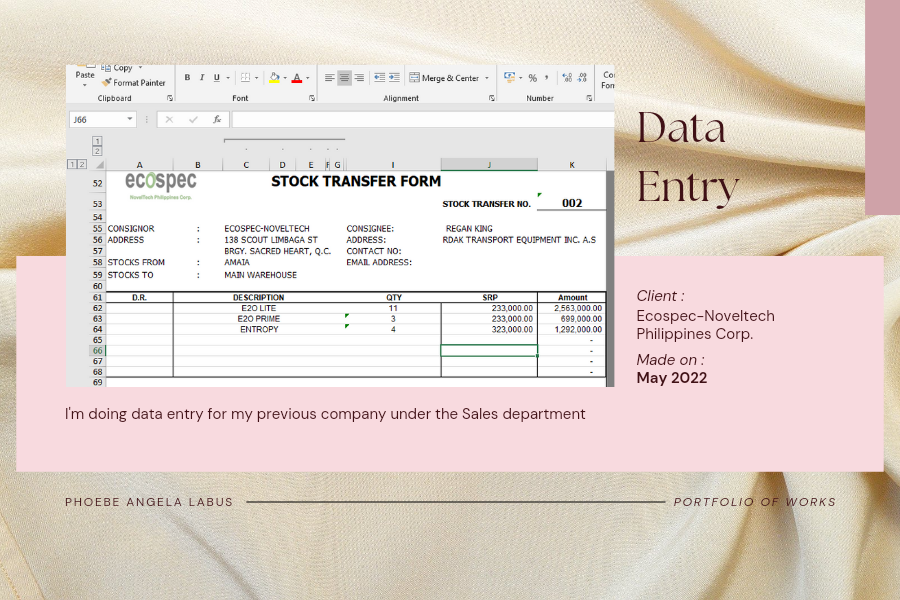This screenshot has height=600, width=900.
Task: Open the Fill Color dropdown arrow
Action: point(285,78)
